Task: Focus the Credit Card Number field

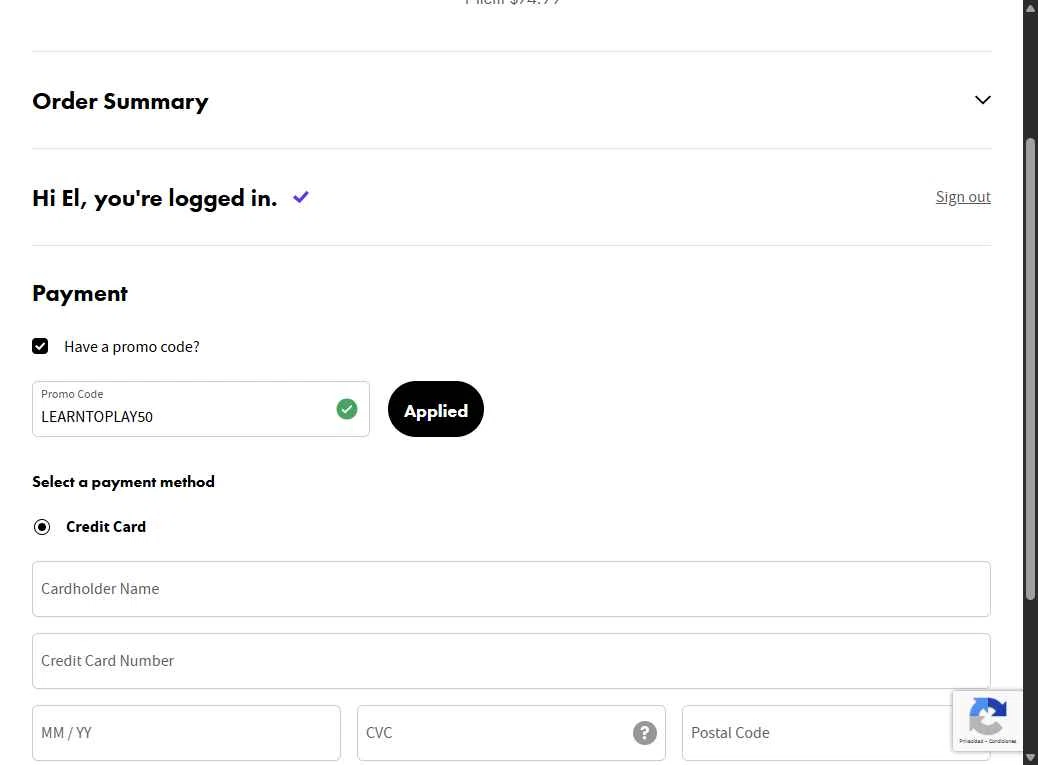Action: (511, 661)
